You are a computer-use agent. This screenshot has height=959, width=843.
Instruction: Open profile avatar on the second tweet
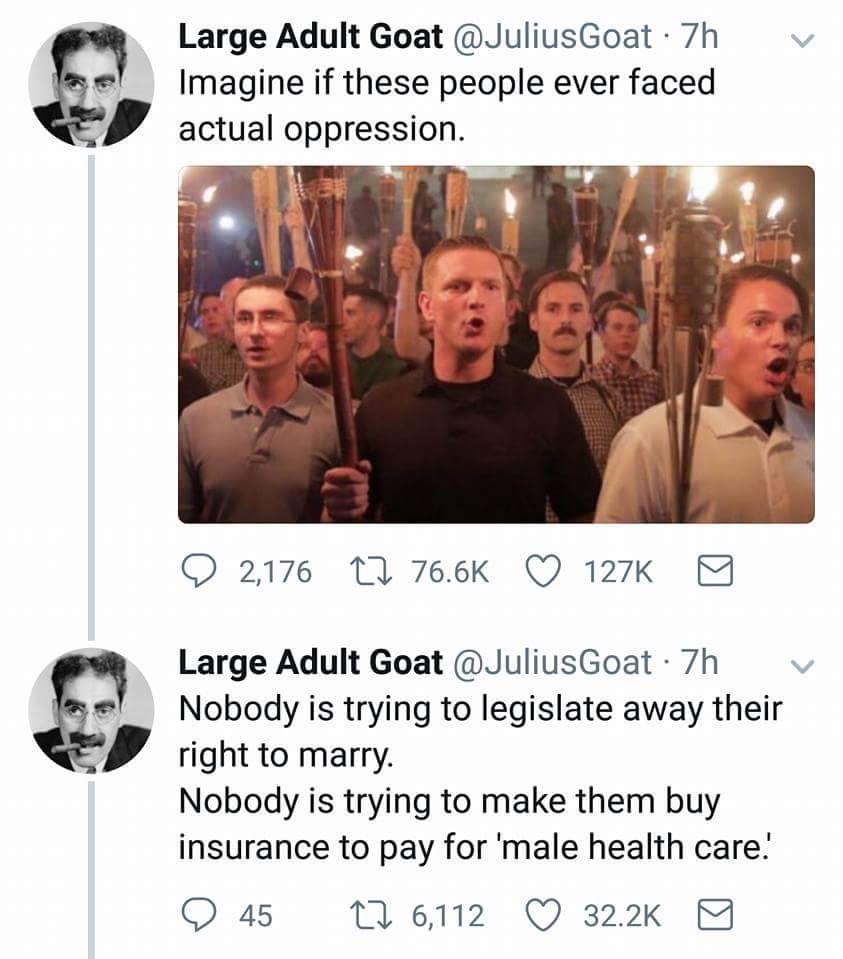point(91,709)
